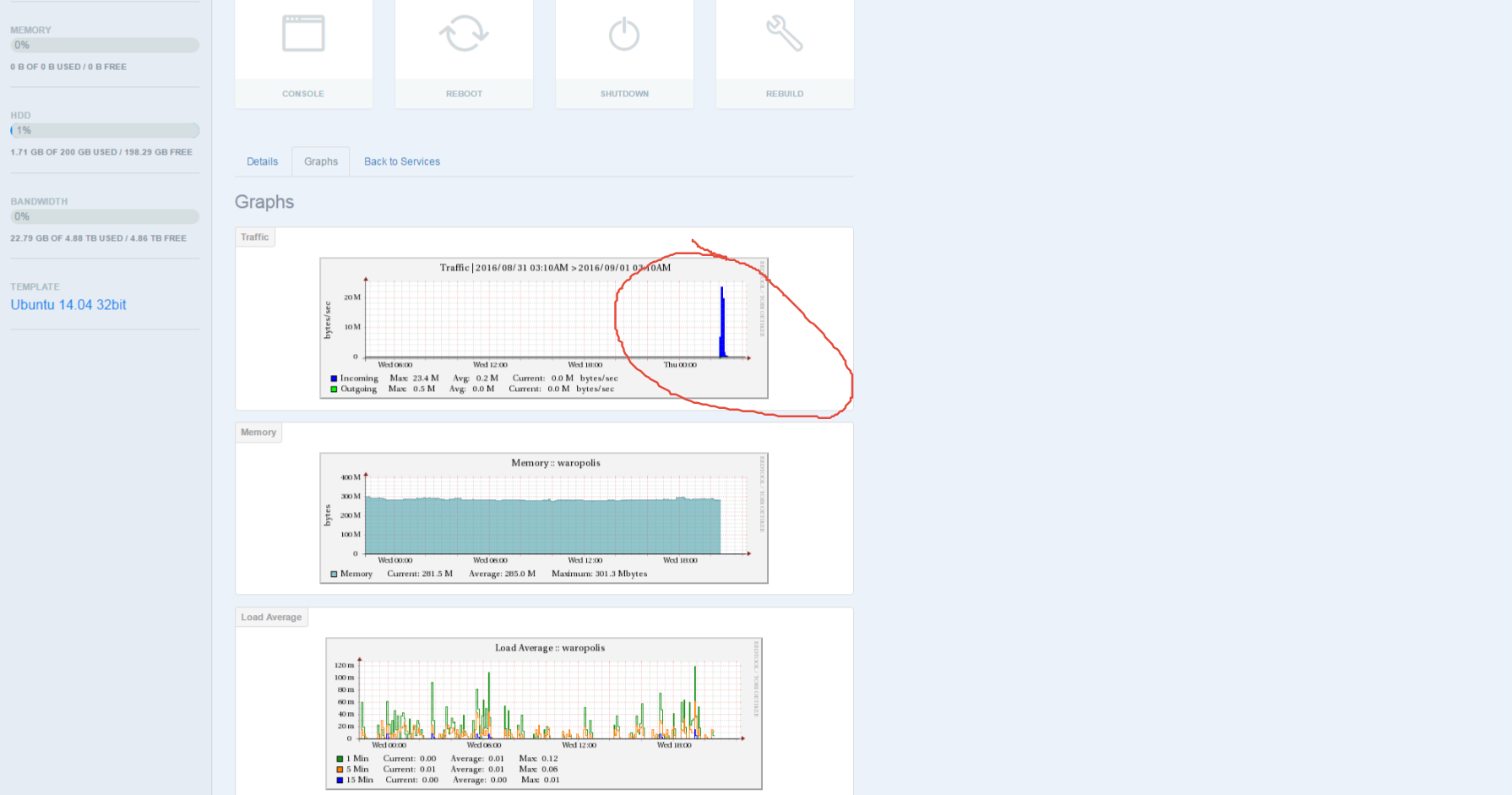
Task: Click the teal Memory legend swatch
Action: tap(334, 574)
